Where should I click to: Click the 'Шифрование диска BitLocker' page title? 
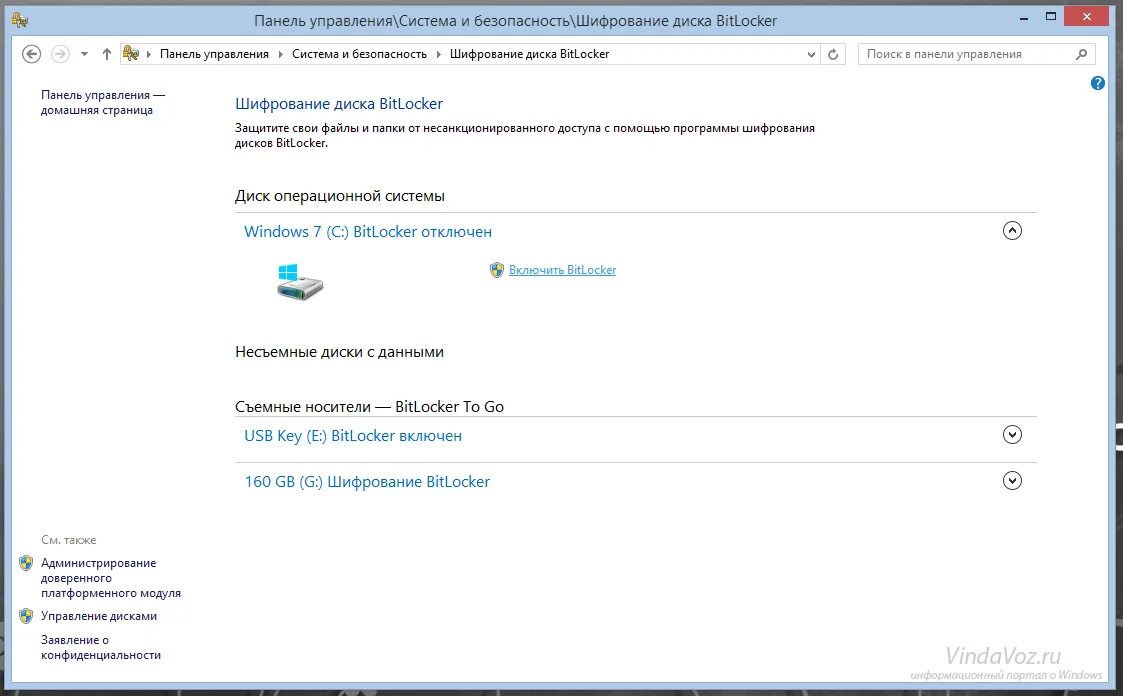(339, 104)
